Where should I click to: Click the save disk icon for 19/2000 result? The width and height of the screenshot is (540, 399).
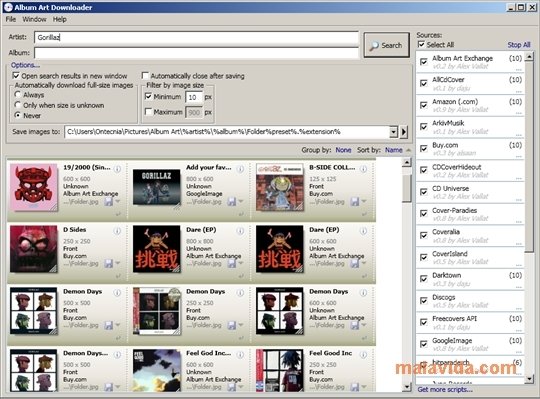tap(109, 202)
